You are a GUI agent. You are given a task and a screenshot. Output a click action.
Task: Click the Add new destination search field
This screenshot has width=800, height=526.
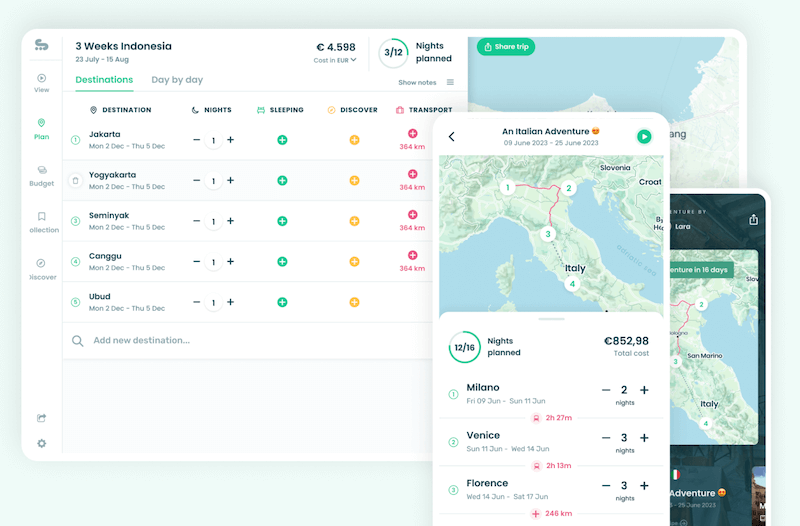pos(247,340)
